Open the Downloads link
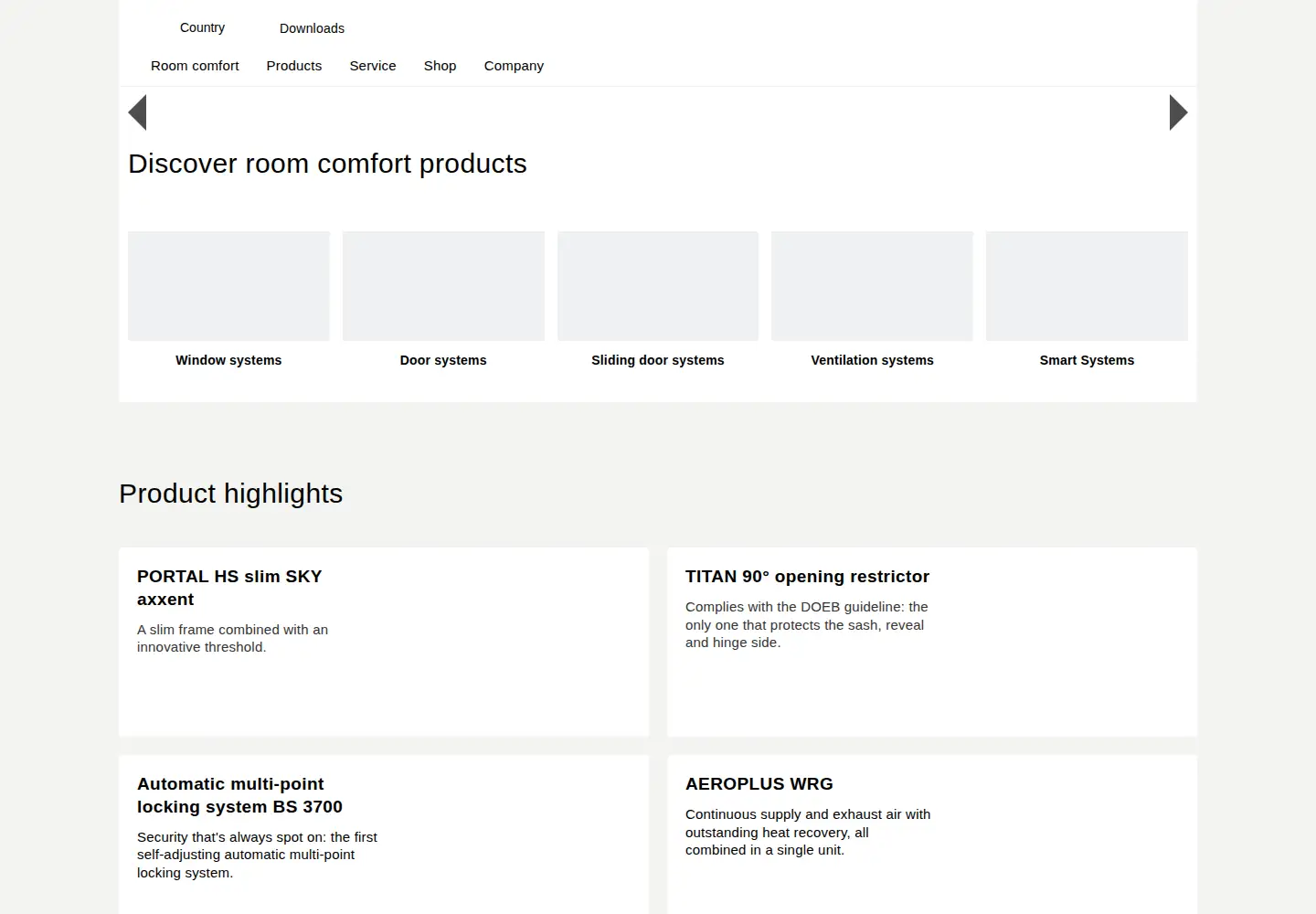 tap(312, 28)
